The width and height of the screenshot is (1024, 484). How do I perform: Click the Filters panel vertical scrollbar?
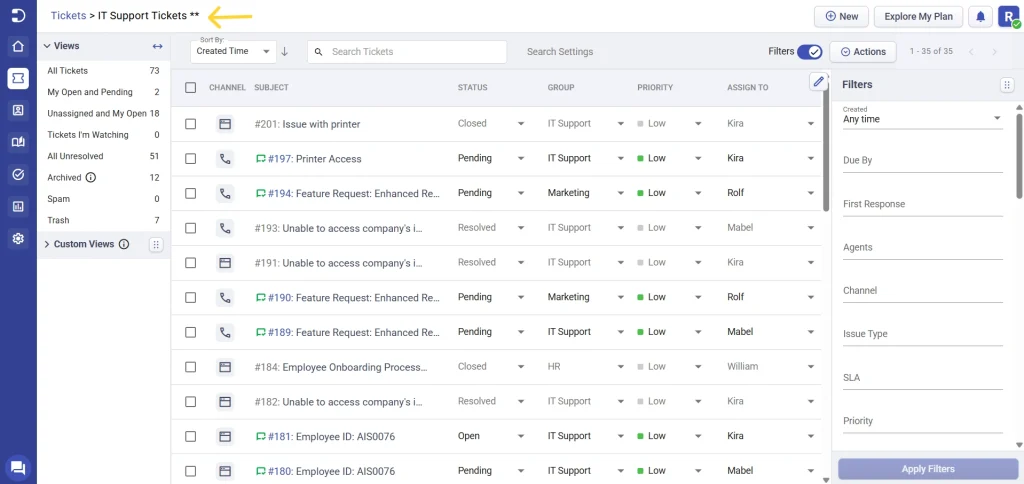1020,155
